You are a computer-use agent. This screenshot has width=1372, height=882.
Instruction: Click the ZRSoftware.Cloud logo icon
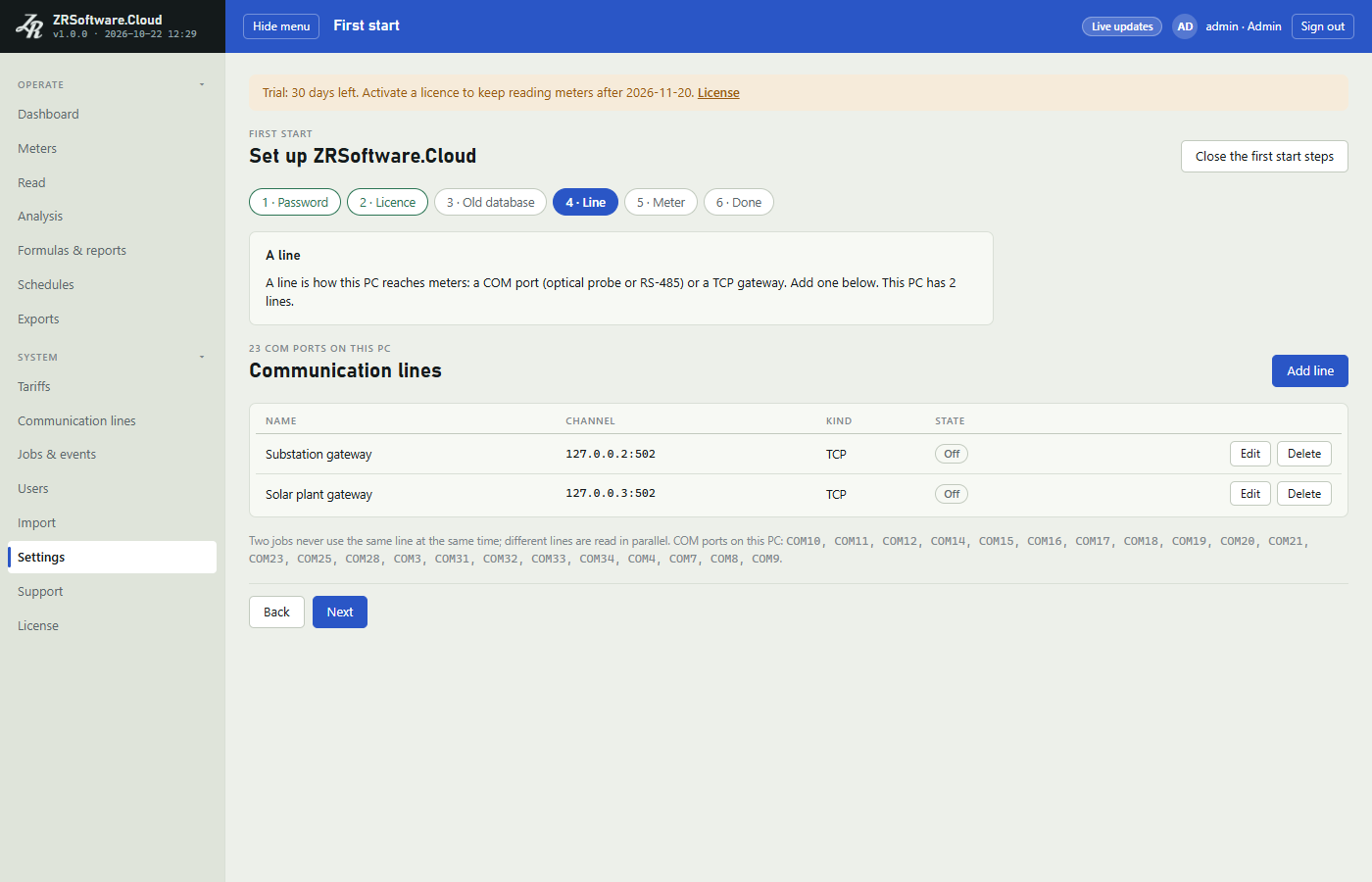(x=29, y=26)
